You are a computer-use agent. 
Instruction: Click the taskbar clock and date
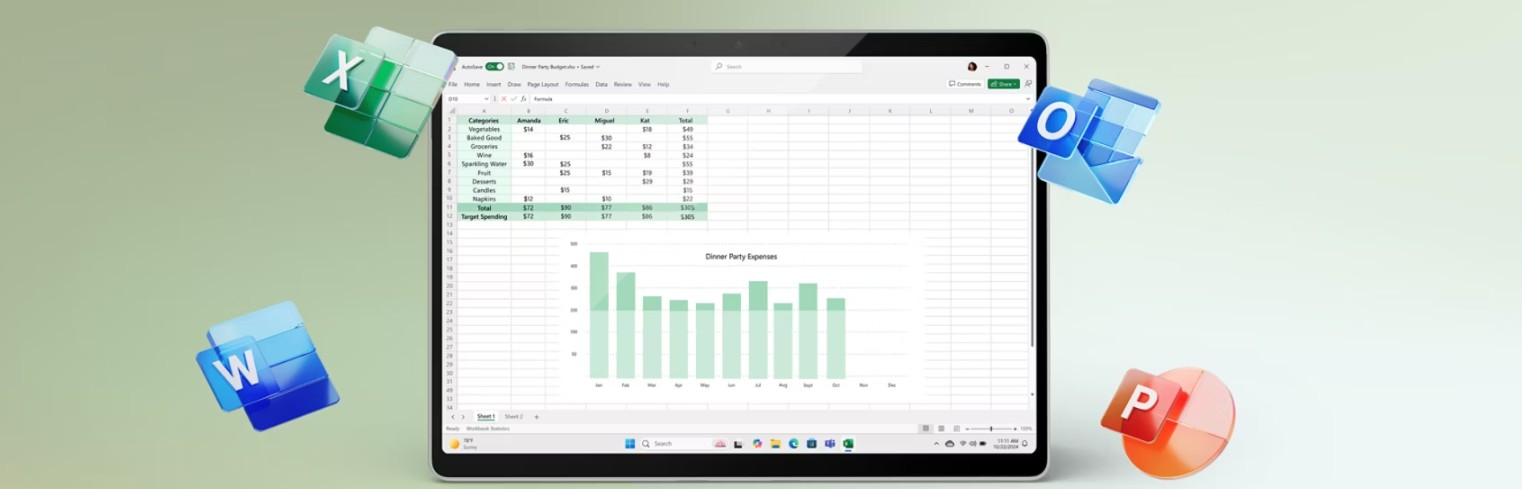[x=1005, y=443]
